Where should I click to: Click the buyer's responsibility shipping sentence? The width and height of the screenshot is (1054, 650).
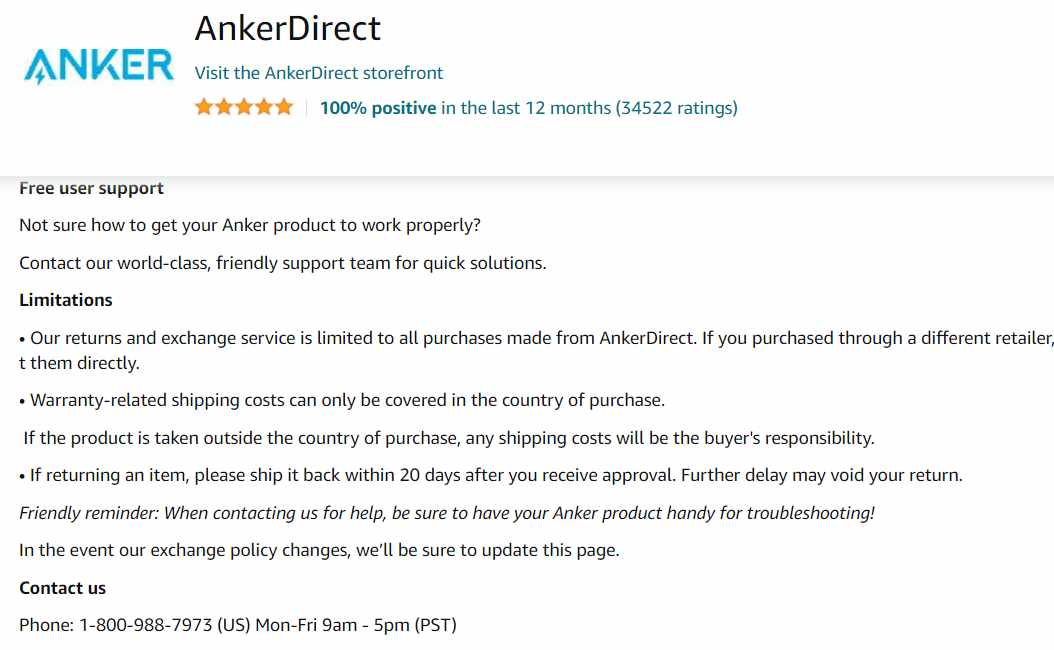(x=449, y=438)
